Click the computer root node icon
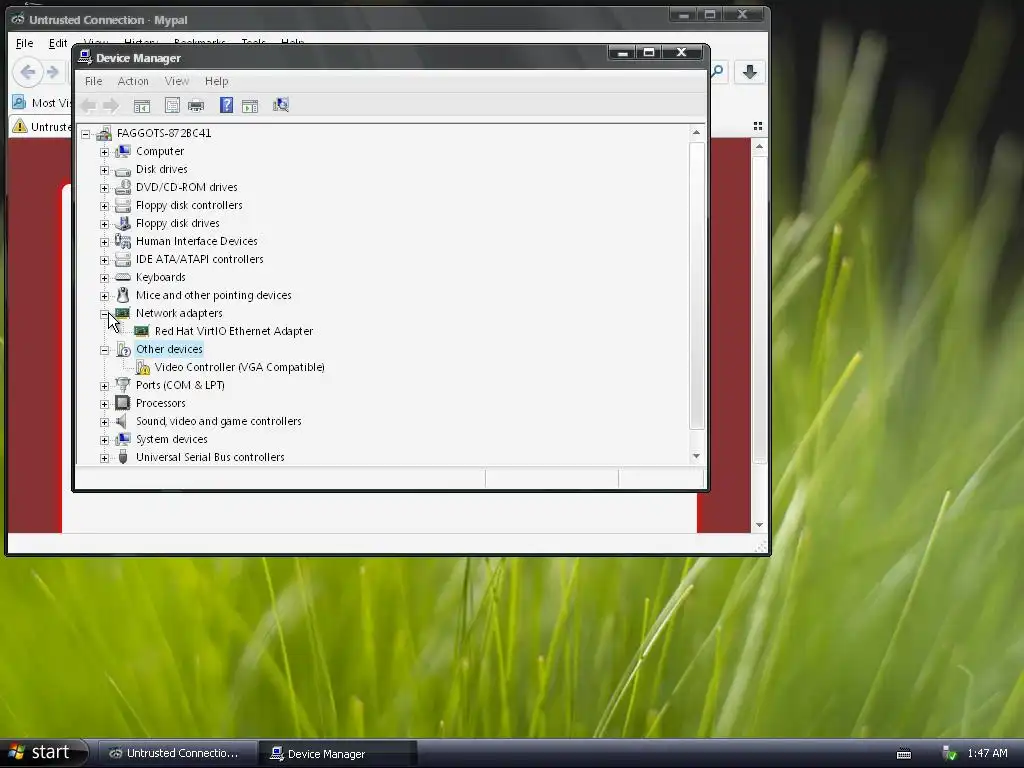This screenshot has width=1024, height=768. click(104, 133)
